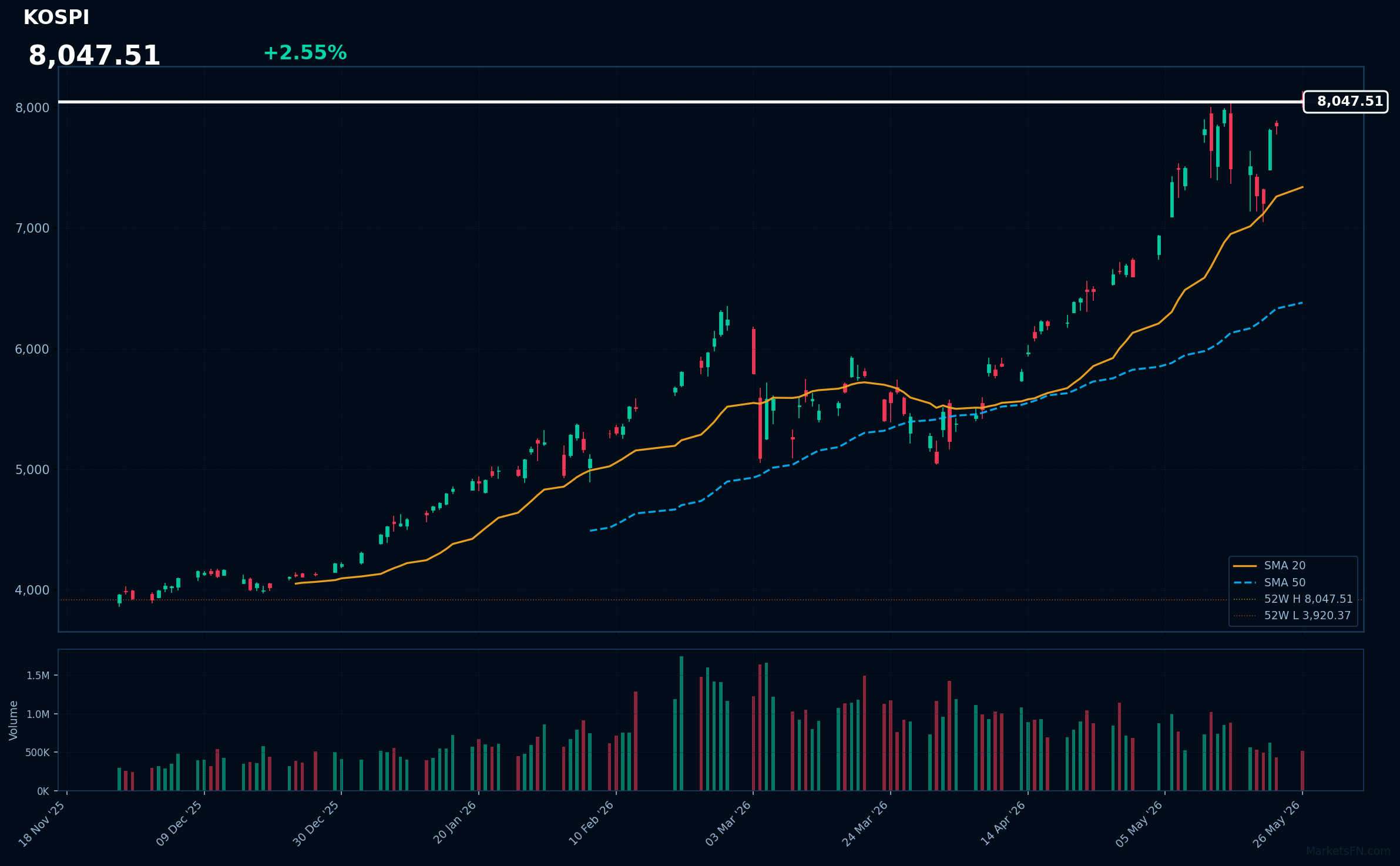1400x866 pixels.
Task: Click the 0K volume axis label
Action: click(43, 791)
